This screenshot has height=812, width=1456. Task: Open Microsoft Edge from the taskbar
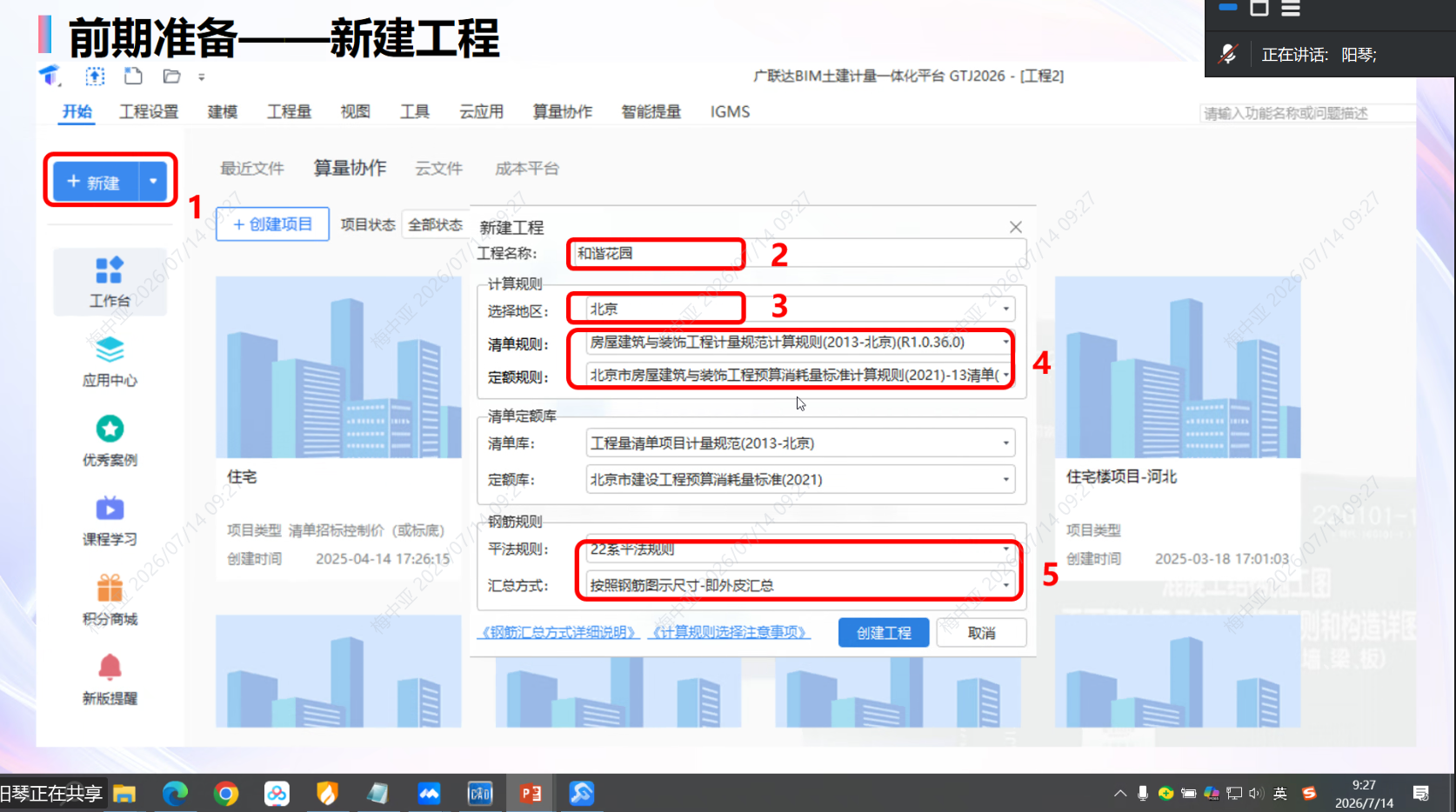175,793
